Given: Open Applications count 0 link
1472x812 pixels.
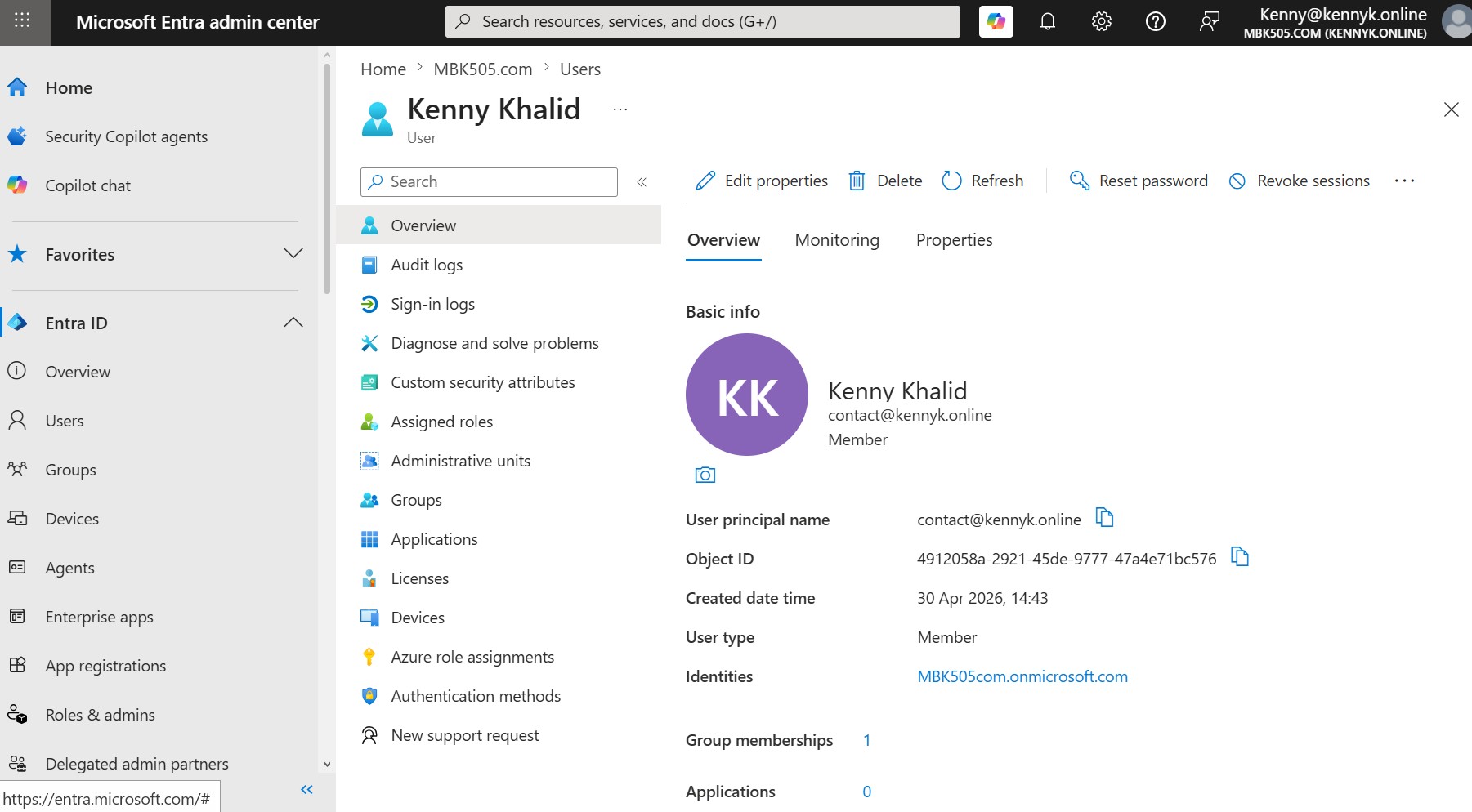Looking at the screenshot, I should coord(866,792).
